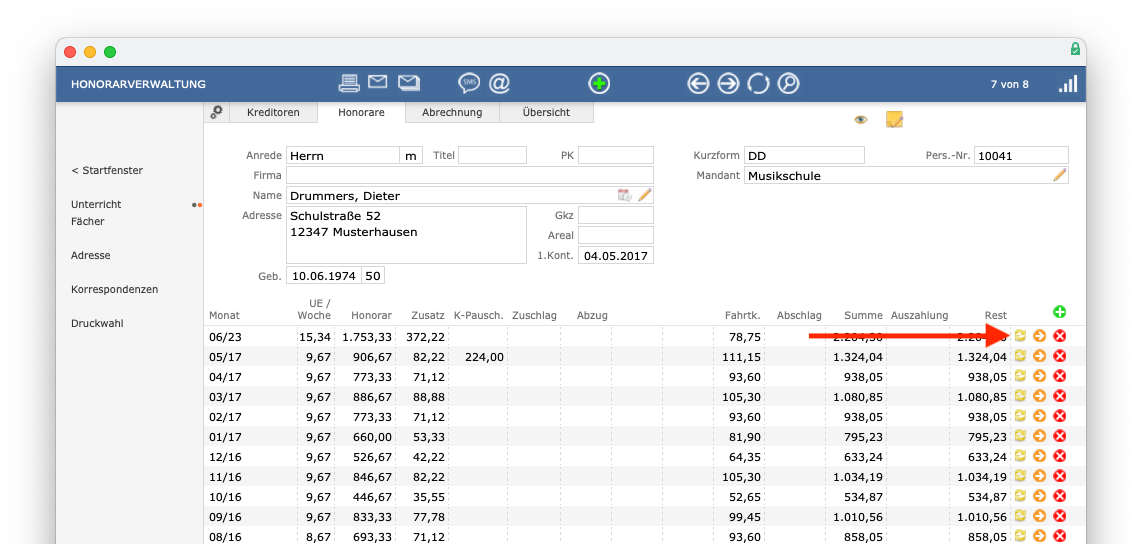Viewport: 1142px width, 544px height.
Task: Click yellow recalculate icon in row 05/17
Action: click(1020, 355)
